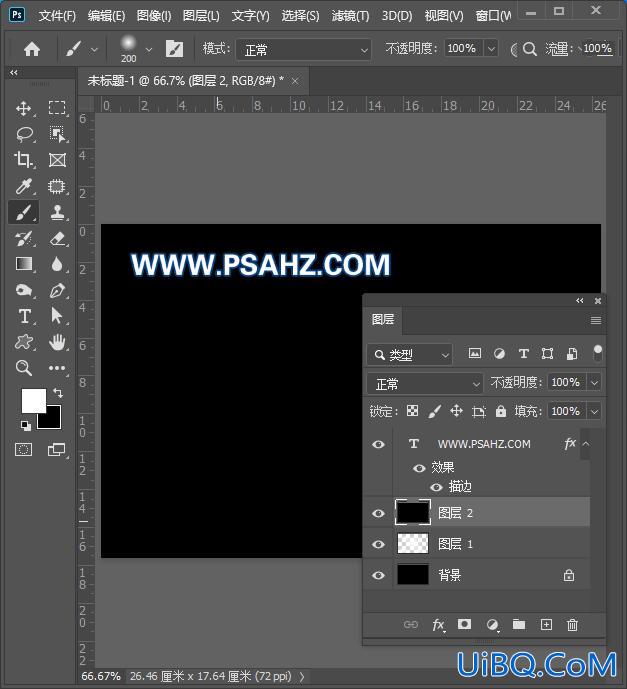Select the Gradient tool
Viewport: 627px width, 689px height.
(x=24, y=264)
